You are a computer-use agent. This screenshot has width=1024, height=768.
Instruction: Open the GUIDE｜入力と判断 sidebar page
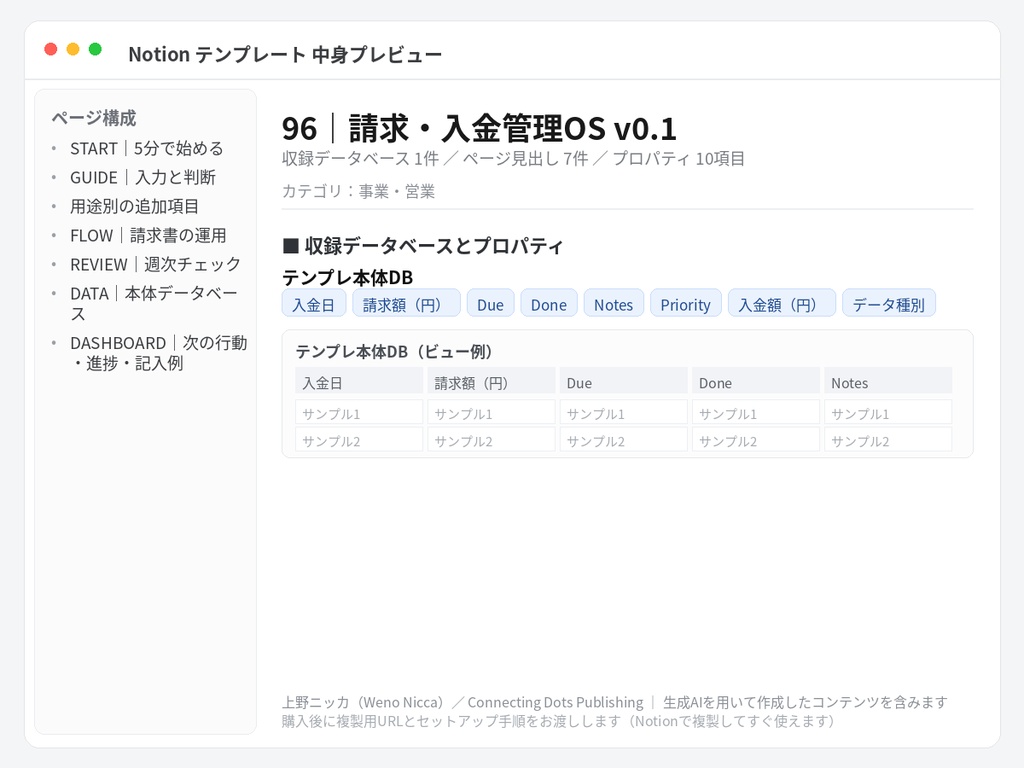point(143,178)
